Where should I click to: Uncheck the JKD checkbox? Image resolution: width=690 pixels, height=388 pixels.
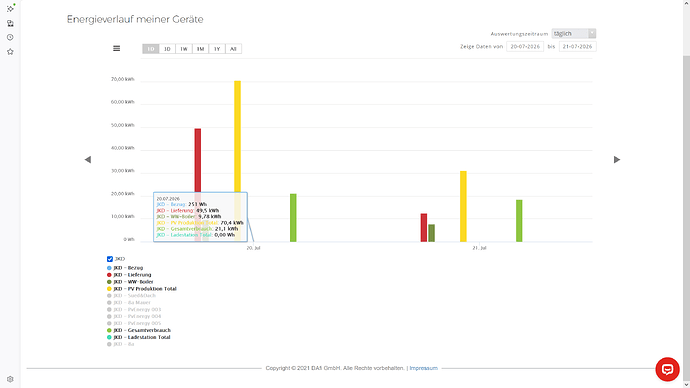[x=110, y=259]
